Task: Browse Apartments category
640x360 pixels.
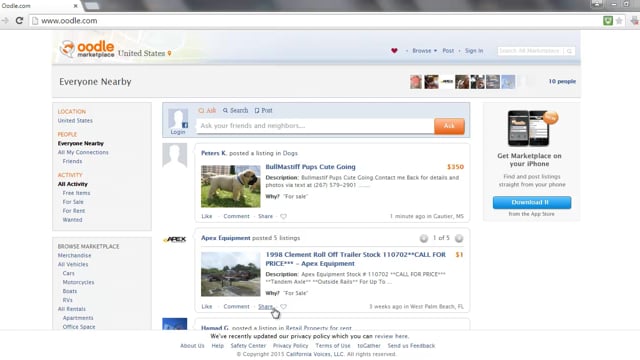Action: click(x=78, y=318)
